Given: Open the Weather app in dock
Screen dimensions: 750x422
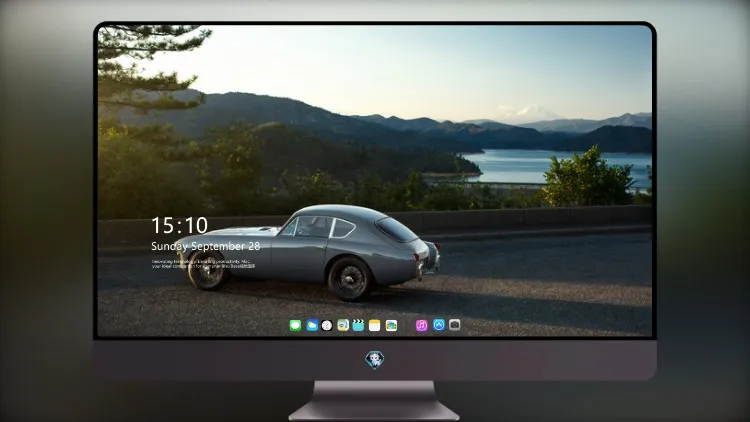Looking at the screenshot, I should (312, 325).
